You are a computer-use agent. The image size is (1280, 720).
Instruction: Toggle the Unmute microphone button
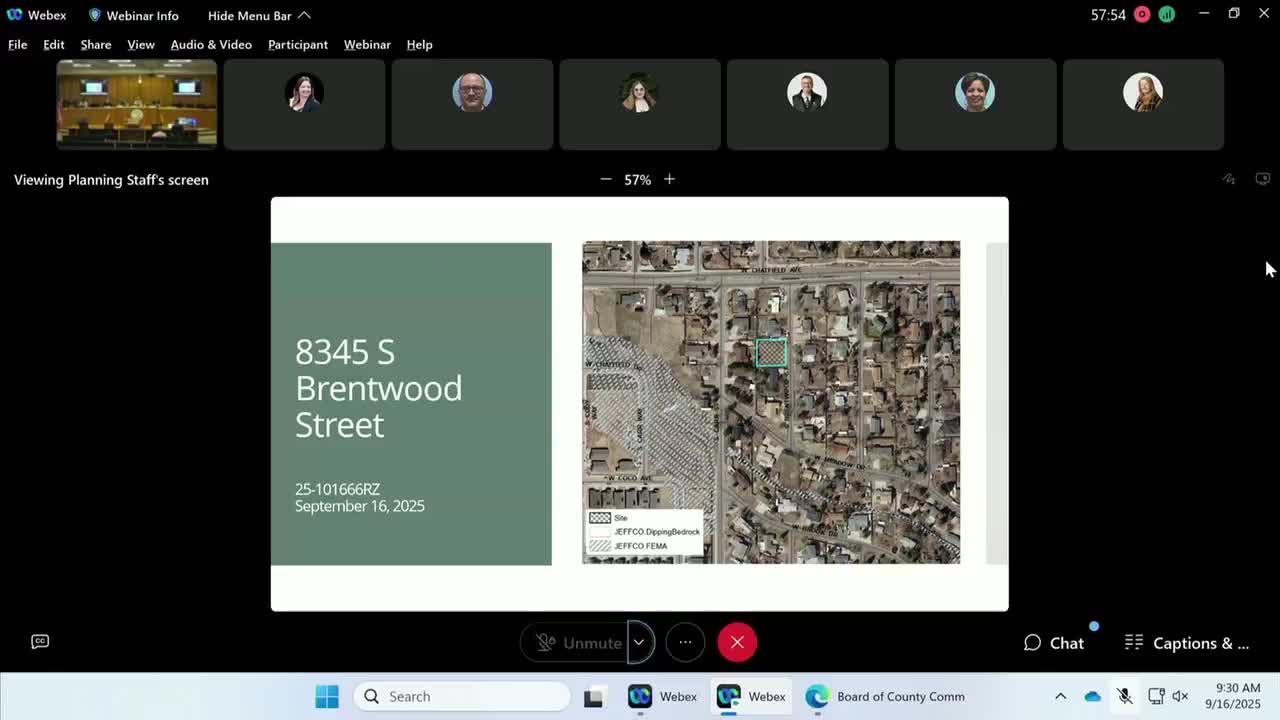pyautogui.click(x=577, y=643)
